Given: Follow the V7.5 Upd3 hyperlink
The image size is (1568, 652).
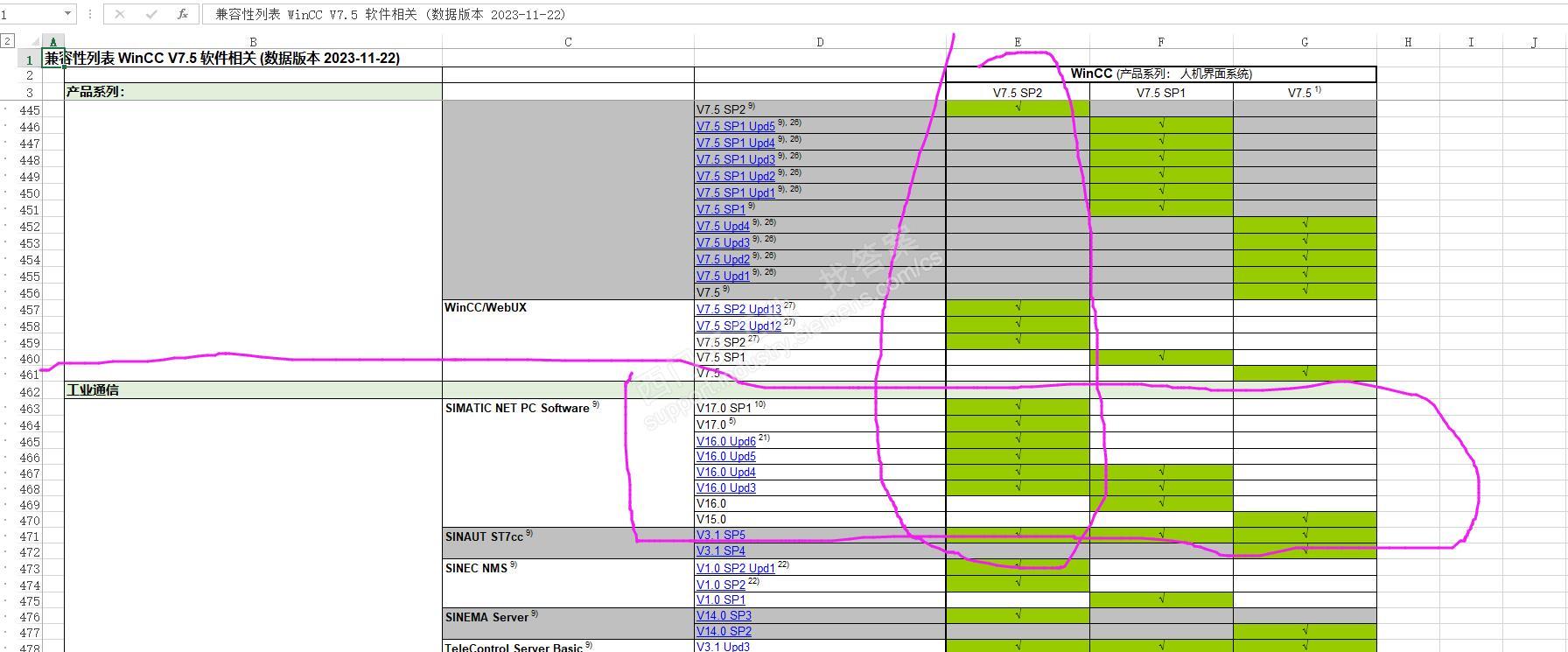Looking at the screenshot, I should (x=723, y=242).
